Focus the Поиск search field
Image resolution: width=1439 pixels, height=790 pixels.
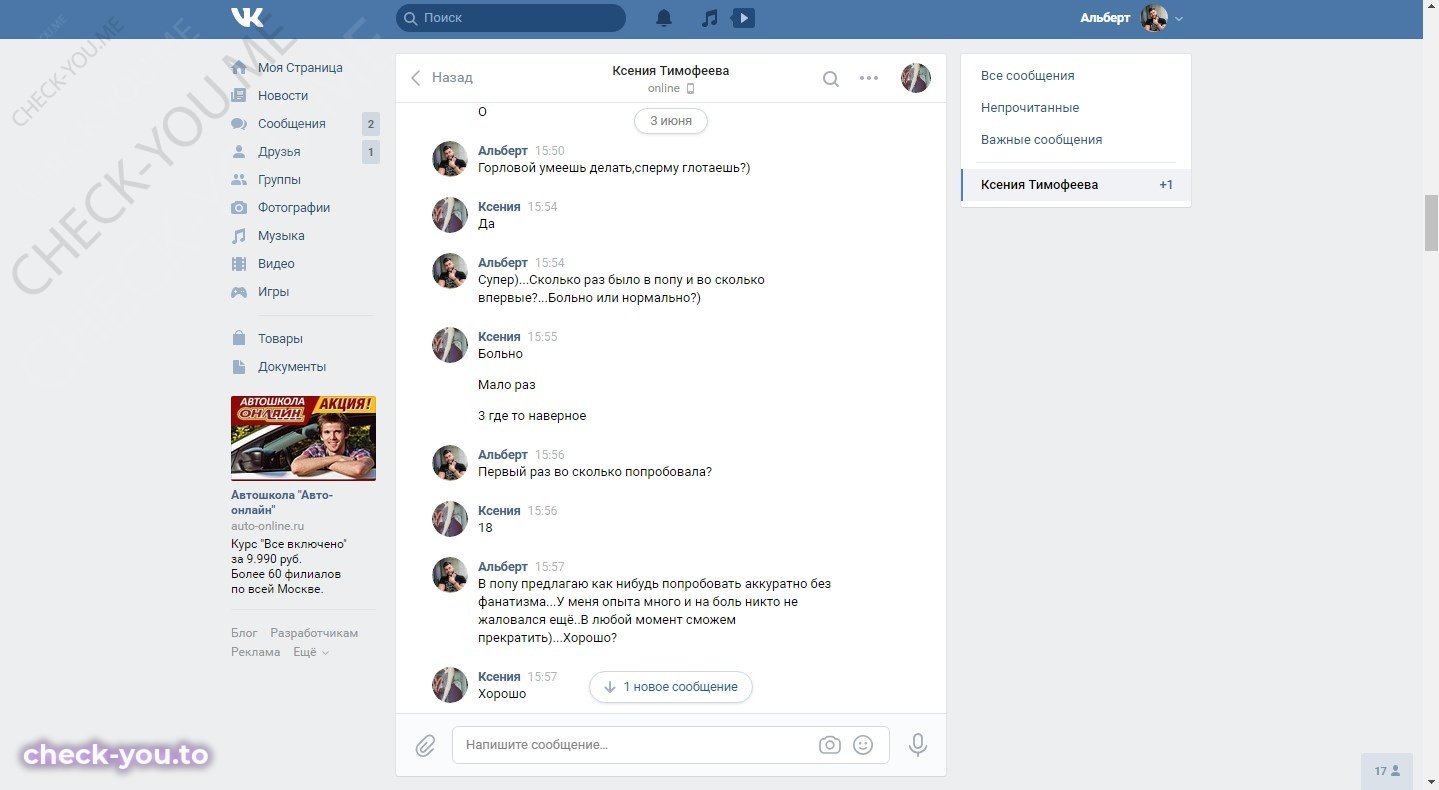(x=511, y=18)
